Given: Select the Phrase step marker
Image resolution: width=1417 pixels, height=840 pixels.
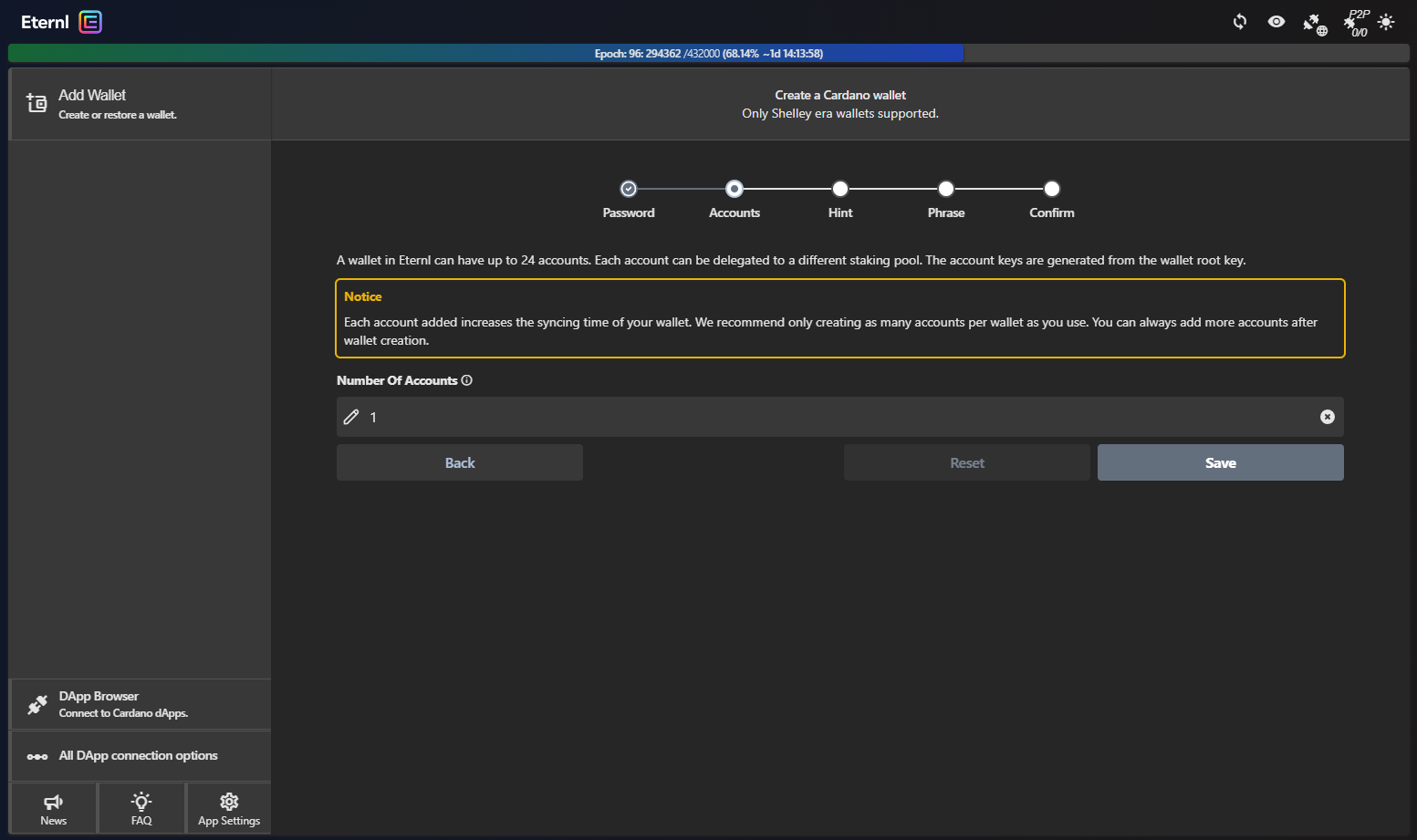Looking at the screenshot, I should point(946,189).
